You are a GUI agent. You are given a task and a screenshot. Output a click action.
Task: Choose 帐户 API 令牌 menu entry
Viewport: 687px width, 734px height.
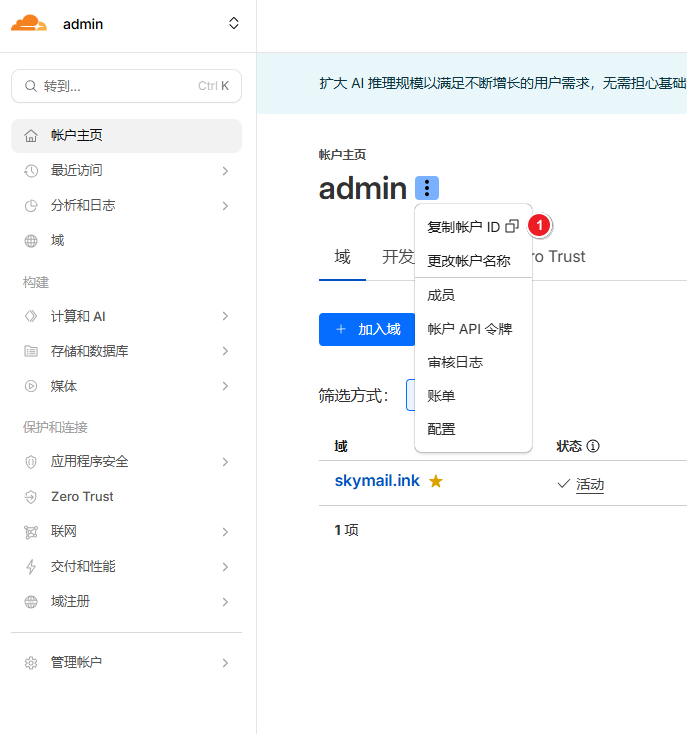469,329
